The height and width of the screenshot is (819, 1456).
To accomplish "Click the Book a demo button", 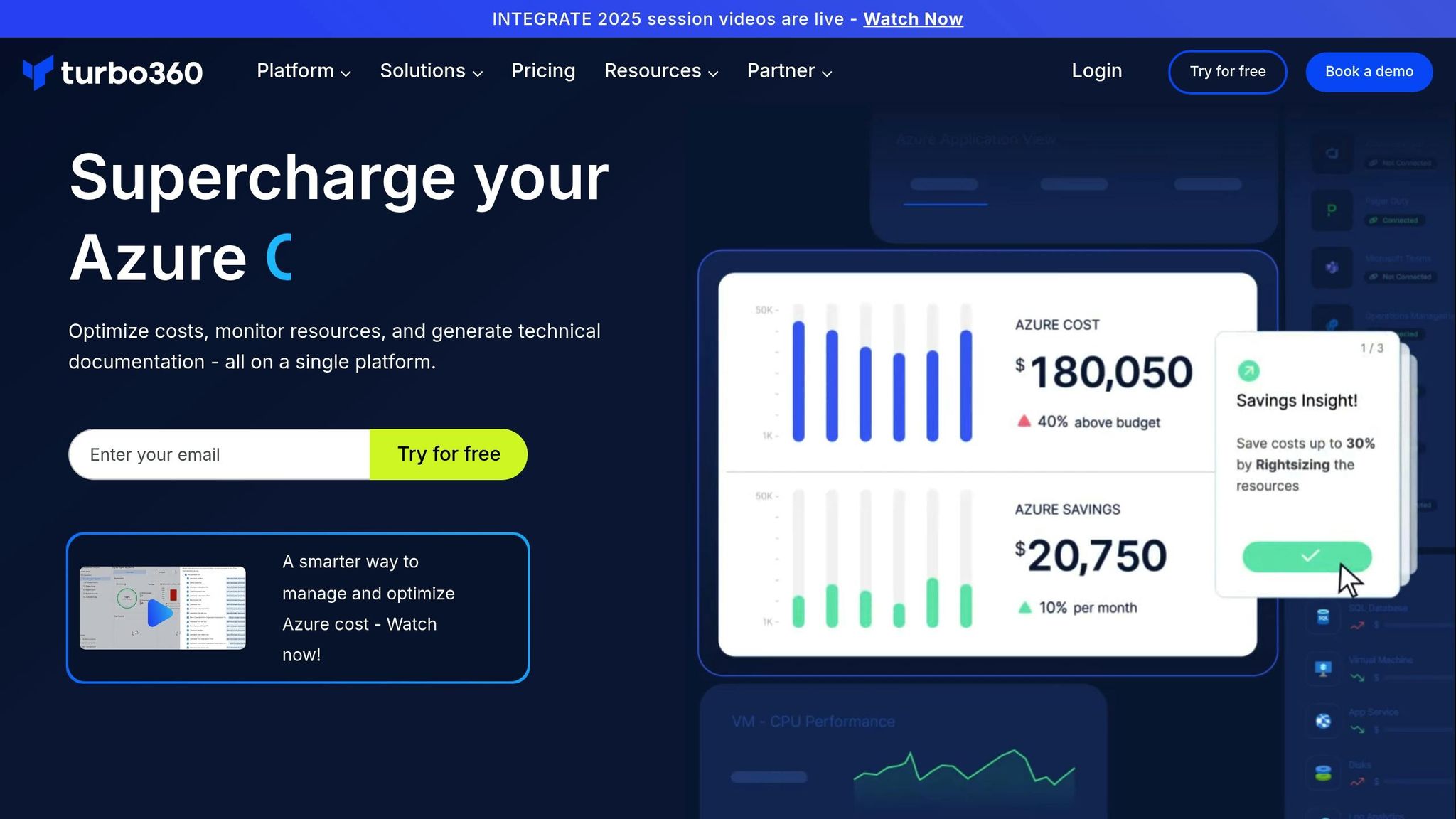I will [x=1369, y=72].
